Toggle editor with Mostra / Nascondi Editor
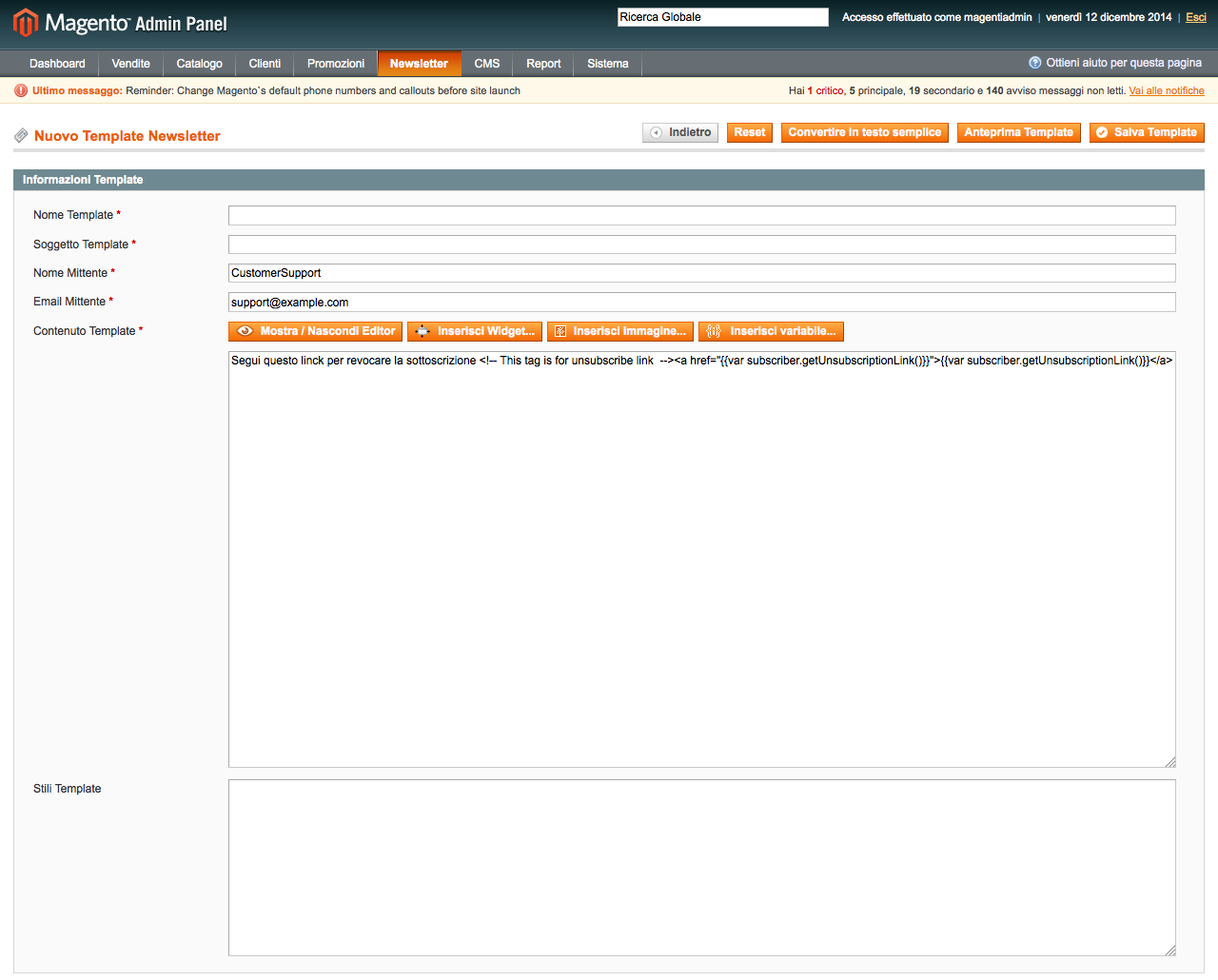Screen dimensions: 1218x980 tap(315, 331)
